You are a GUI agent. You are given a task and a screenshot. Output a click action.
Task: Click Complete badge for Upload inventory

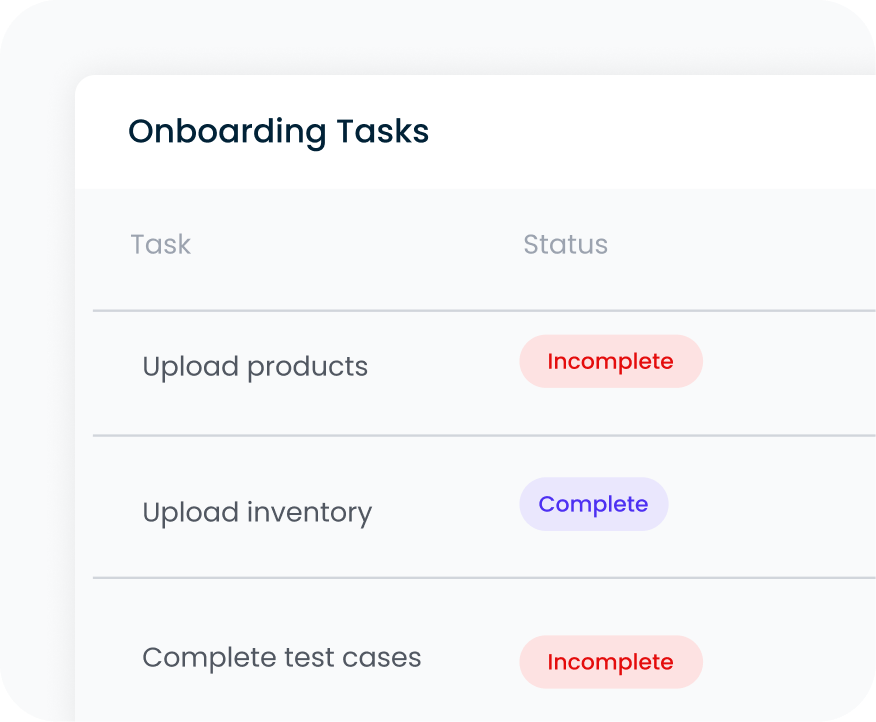pyautogui.click(x=593, y=504)
